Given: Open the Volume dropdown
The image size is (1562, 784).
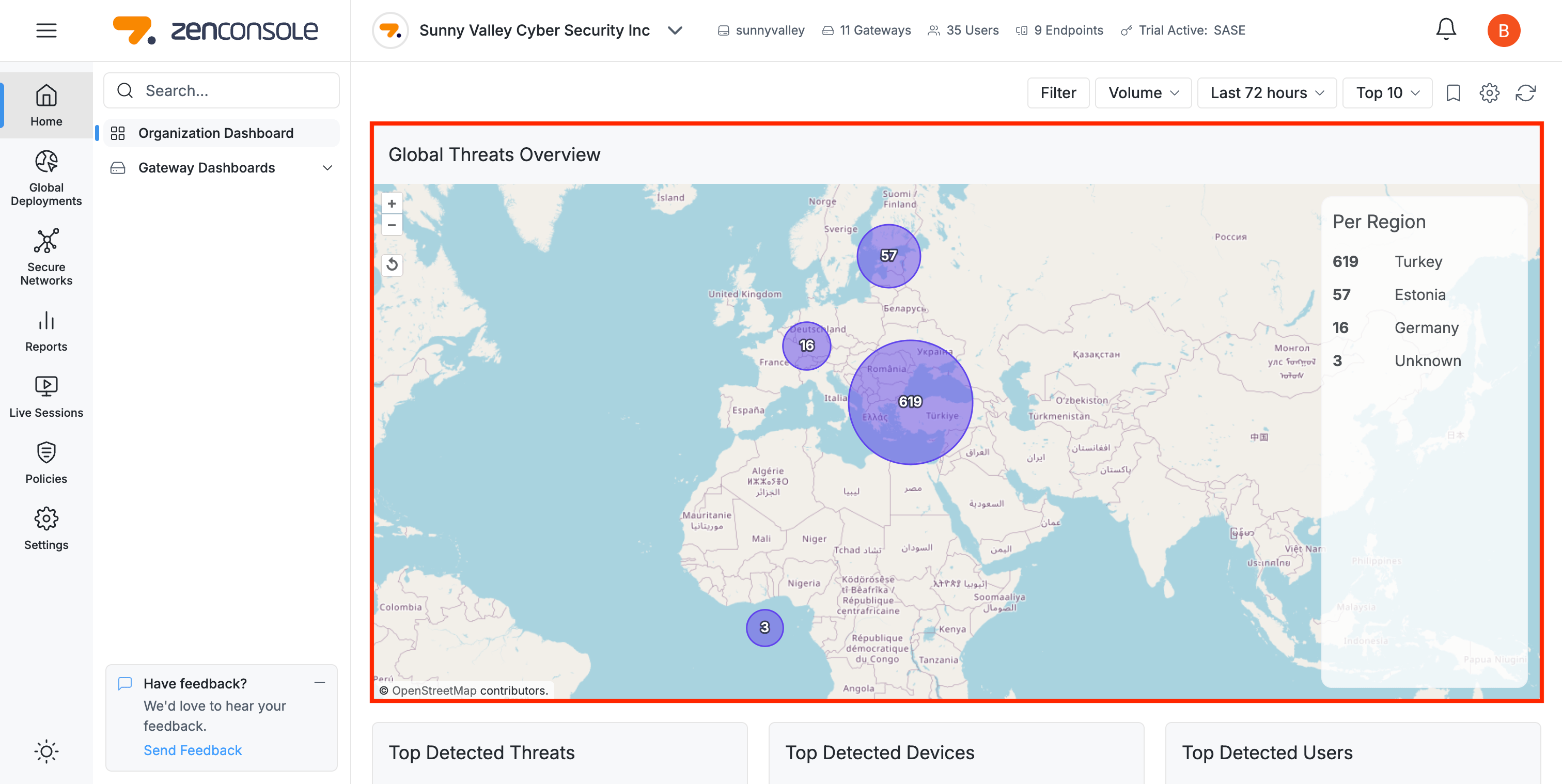Looking at the screenshot, I should coord(1143,93).
